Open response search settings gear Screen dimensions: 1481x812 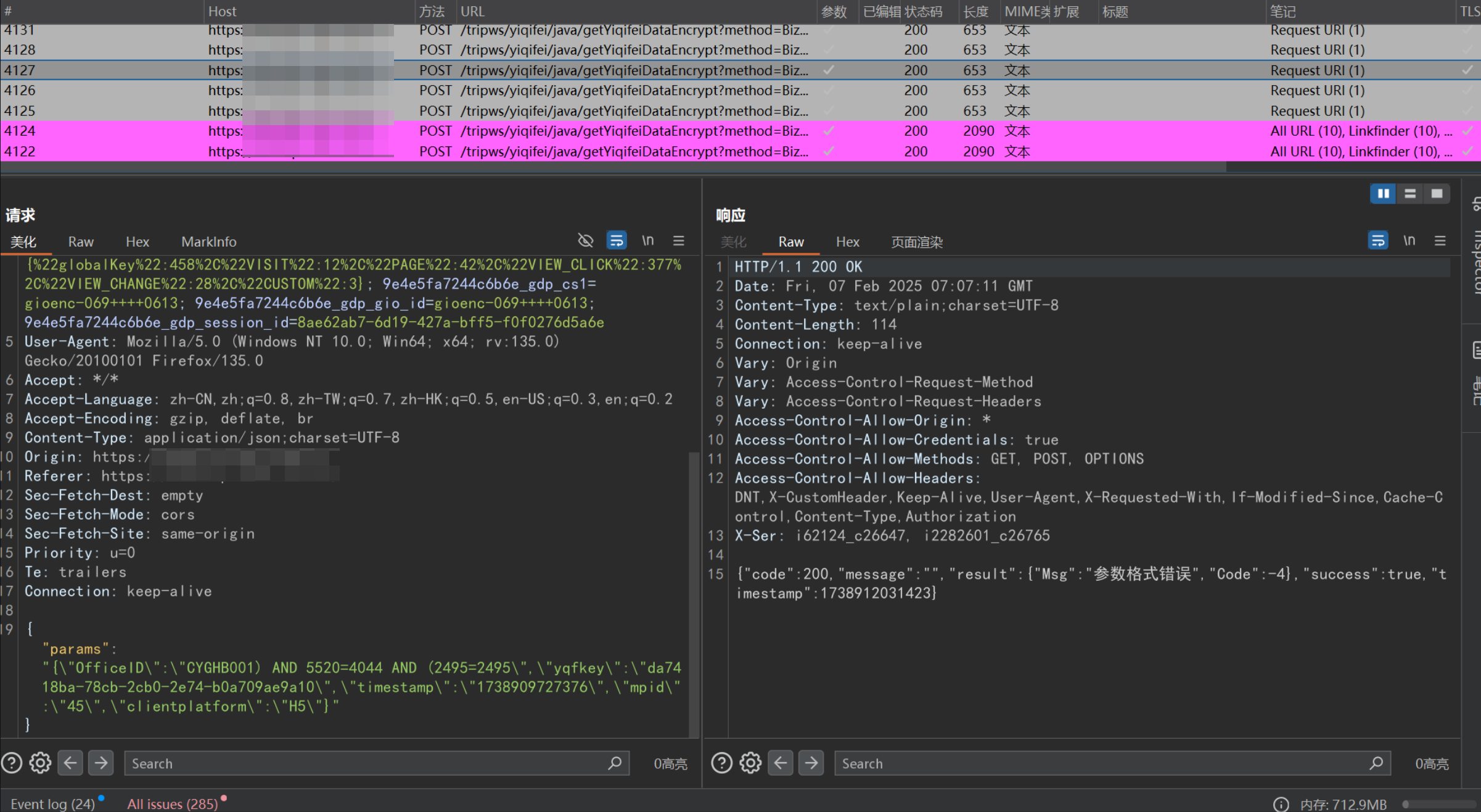tap(751, 763)
